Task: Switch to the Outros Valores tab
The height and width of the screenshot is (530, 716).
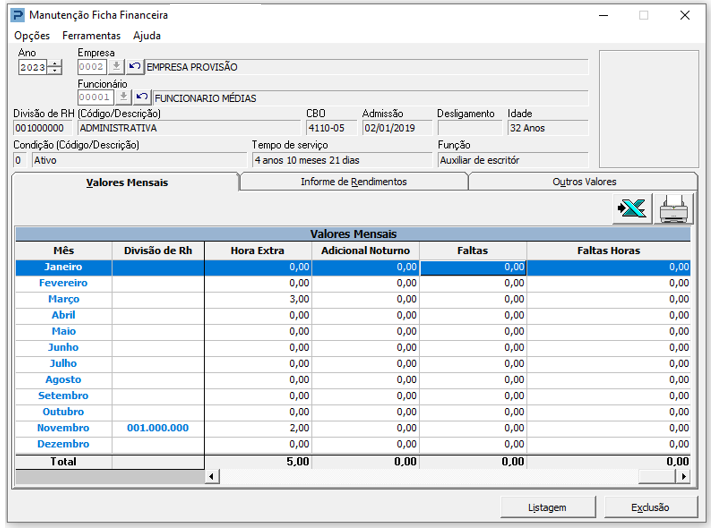Action: click(x=584, y=182)
